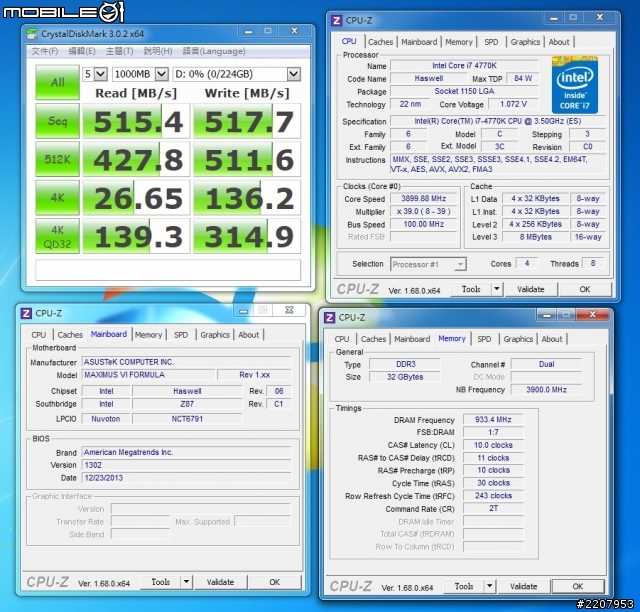Select Graphics tab in Mainboard window
Viewport: 640px width, 612px height.
(215, 335)
